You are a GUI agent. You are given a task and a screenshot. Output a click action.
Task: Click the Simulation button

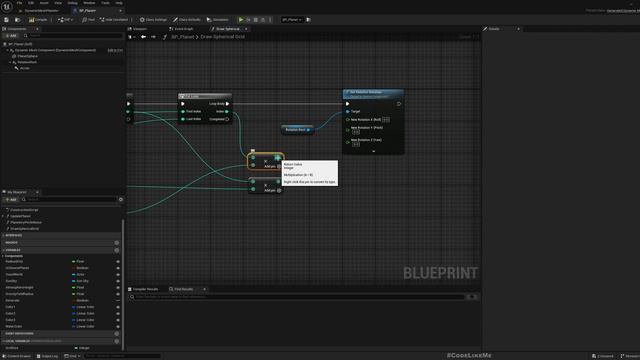click(218, 20)
